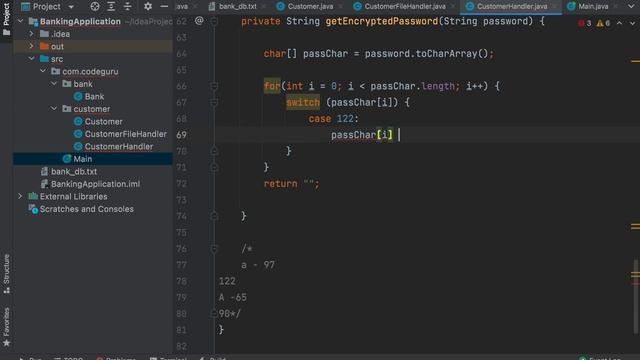Collapse the BankingApplication root node

(20, 21)
